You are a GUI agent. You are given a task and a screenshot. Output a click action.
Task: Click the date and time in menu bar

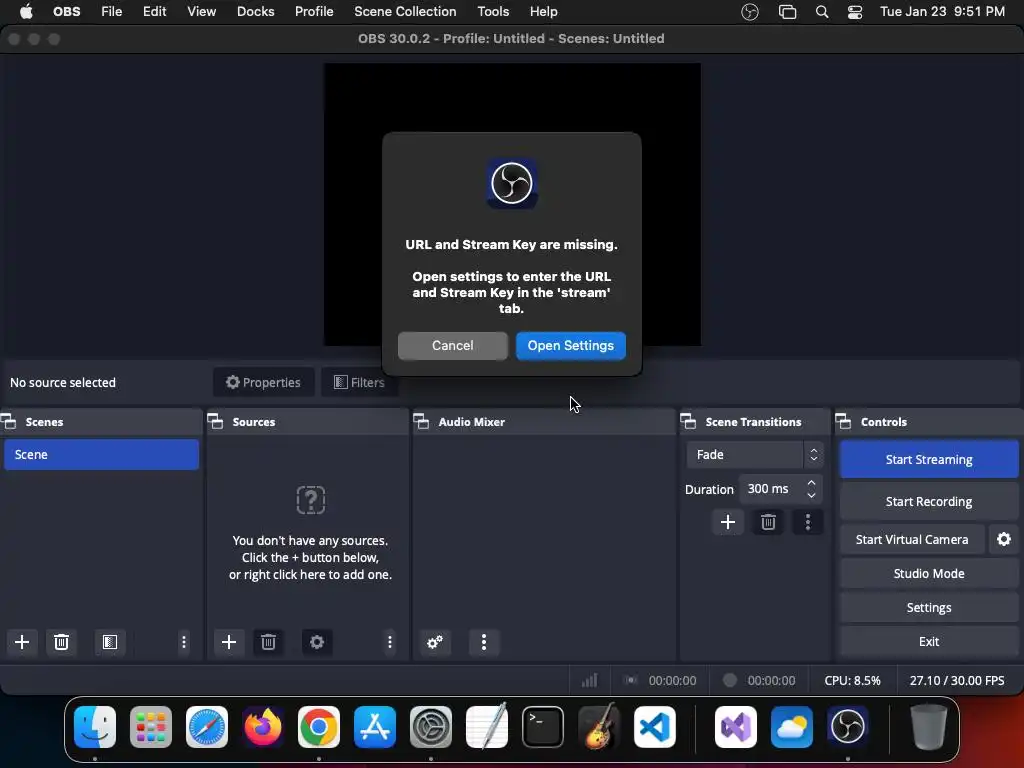click(x=942, y=12)
